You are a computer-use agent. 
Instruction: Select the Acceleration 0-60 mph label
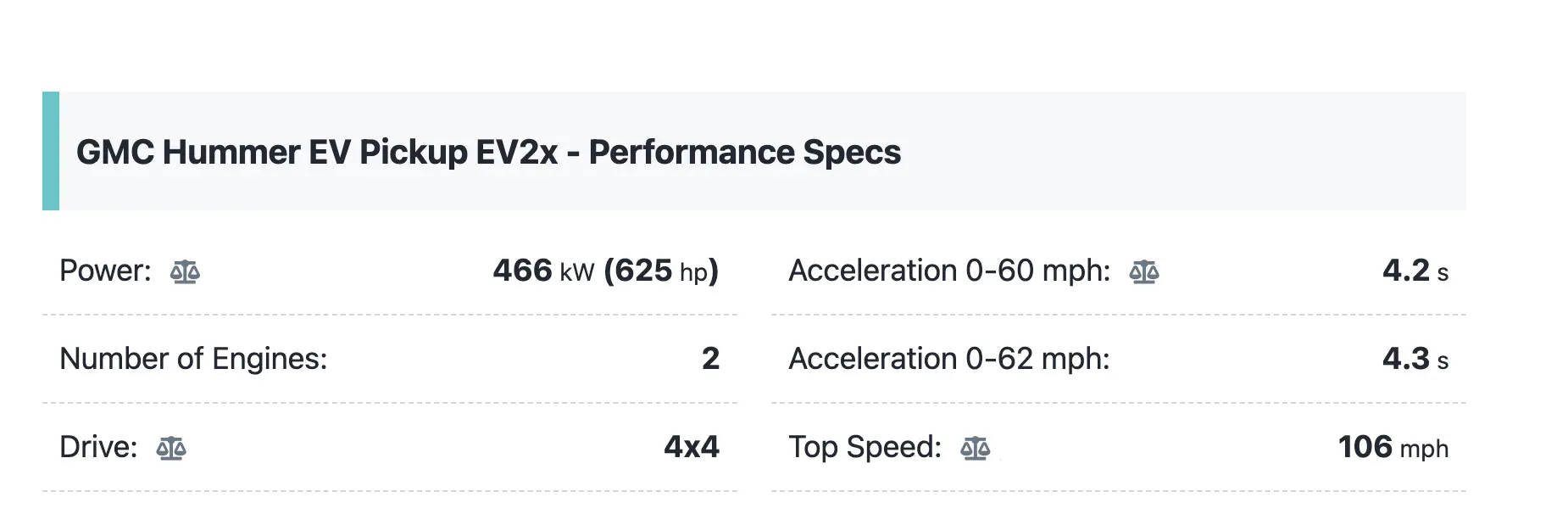949,271
